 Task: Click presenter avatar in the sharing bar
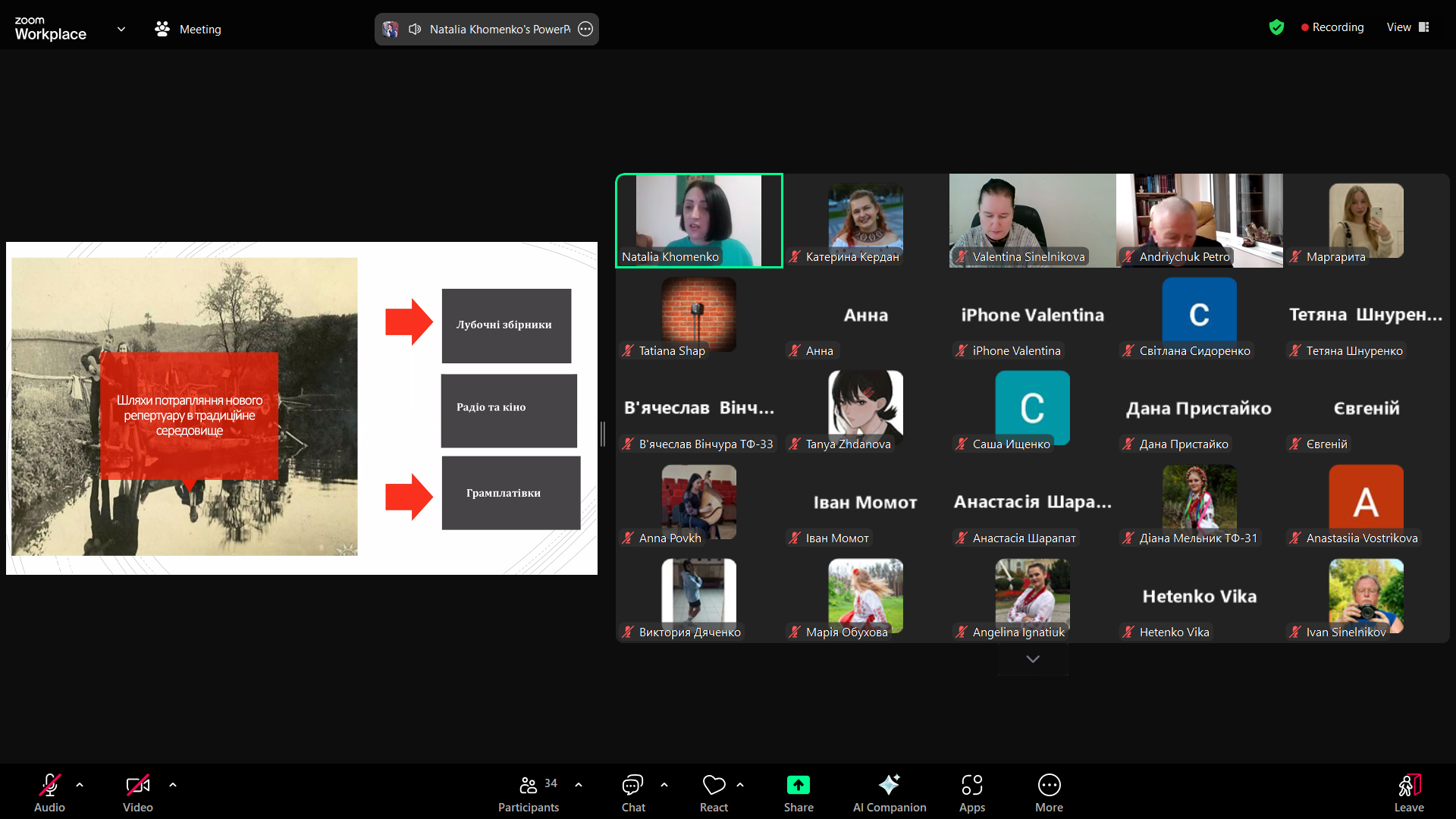(x=391, y=29)
